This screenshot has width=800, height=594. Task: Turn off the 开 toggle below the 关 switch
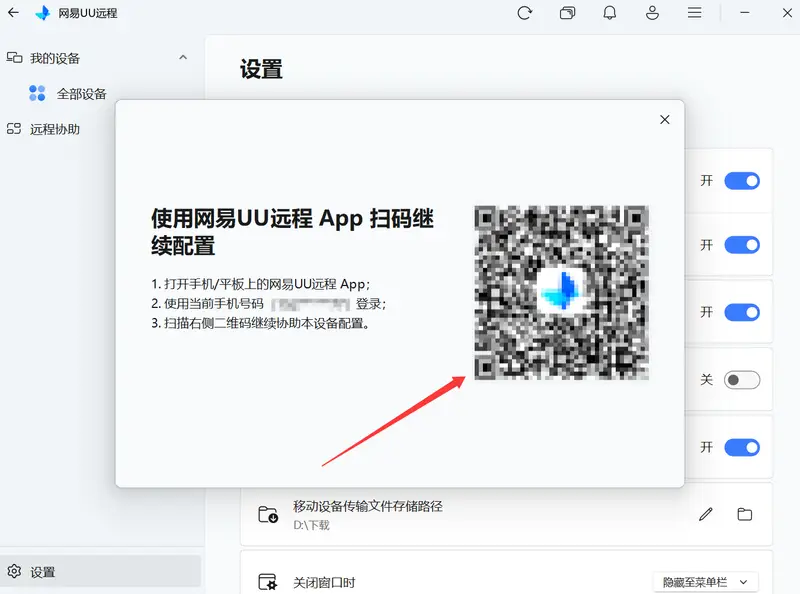click(742, 448)
